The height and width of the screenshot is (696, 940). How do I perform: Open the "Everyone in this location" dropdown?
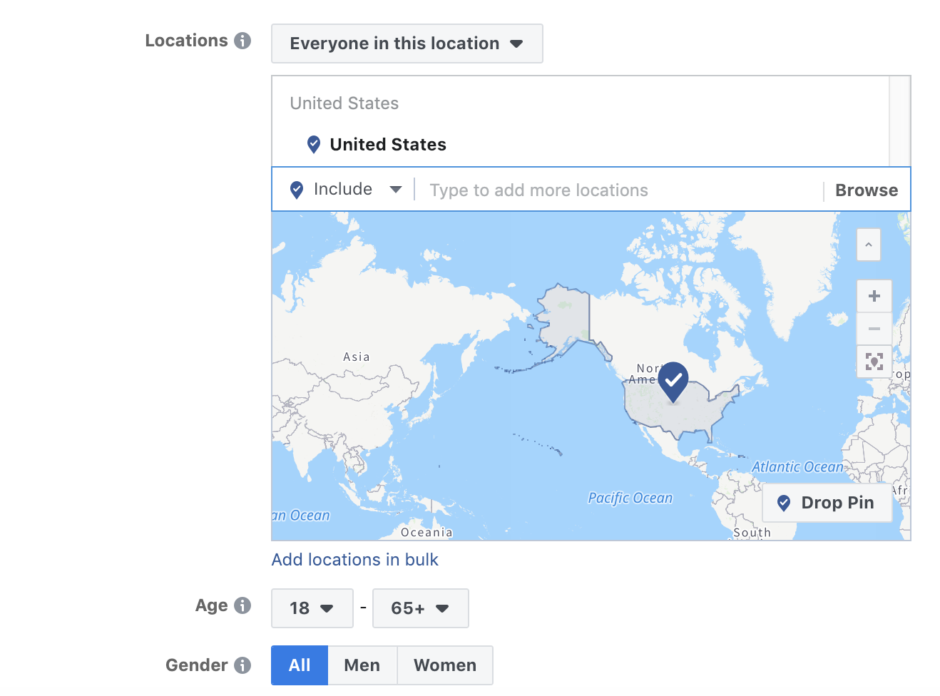[406, 43]
